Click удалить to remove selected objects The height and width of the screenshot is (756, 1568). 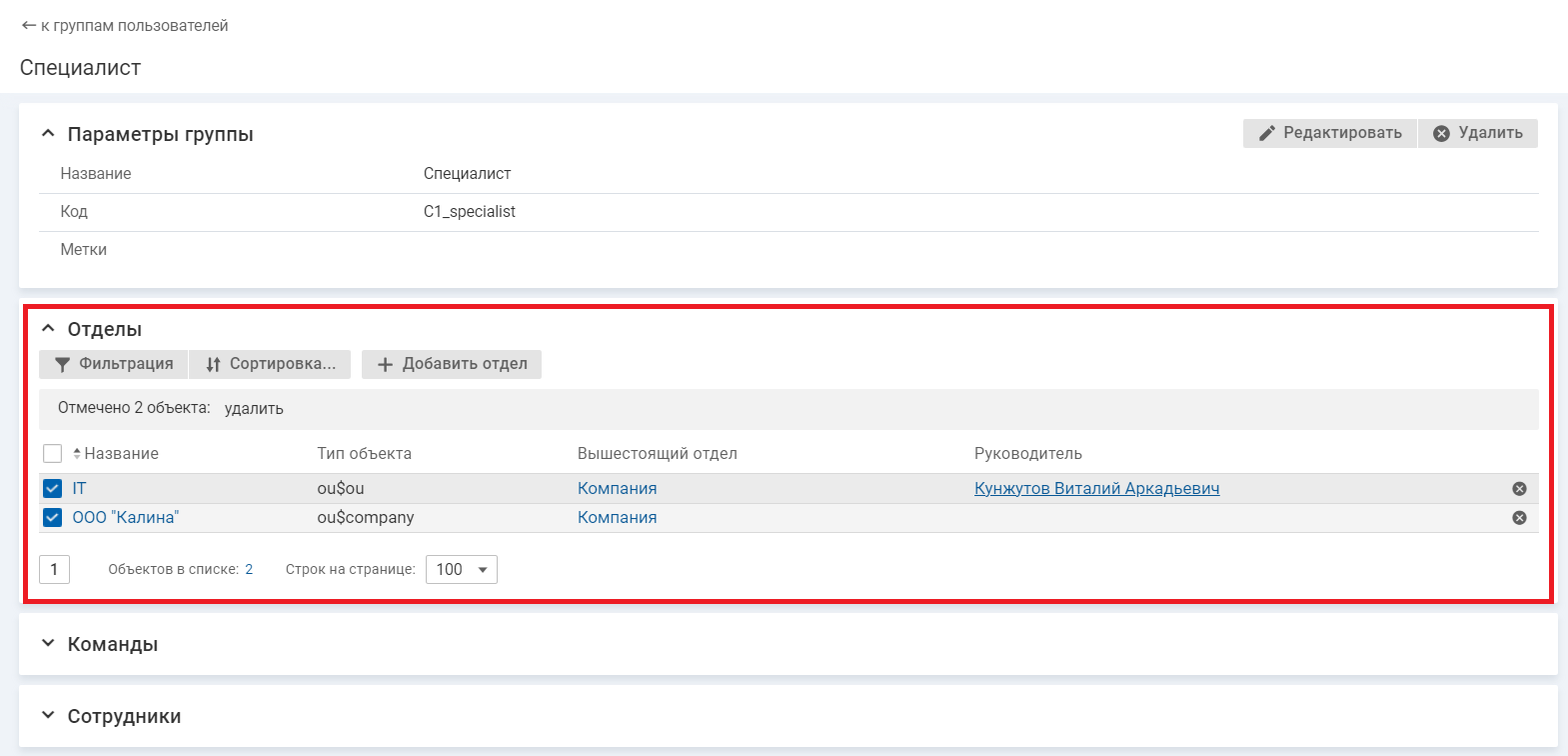(254, 409)
